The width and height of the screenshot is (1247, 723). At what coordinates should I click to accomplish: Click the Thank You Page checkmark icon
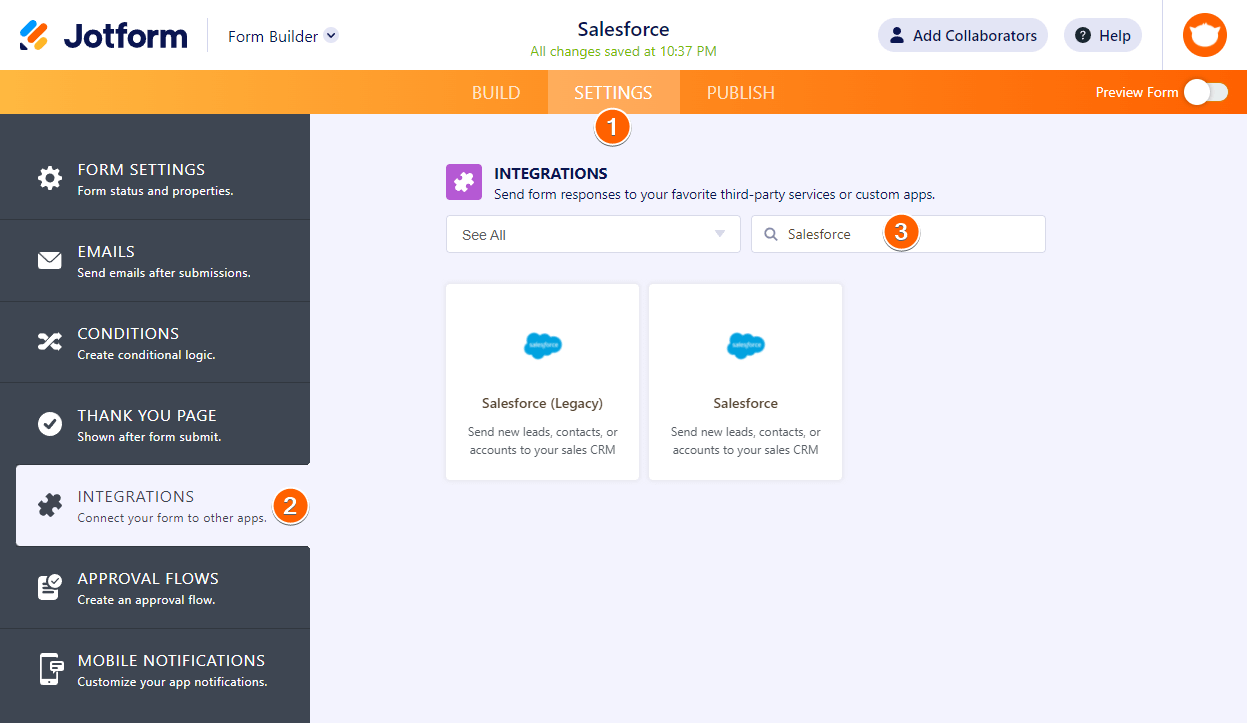click(x=49, y=424)
